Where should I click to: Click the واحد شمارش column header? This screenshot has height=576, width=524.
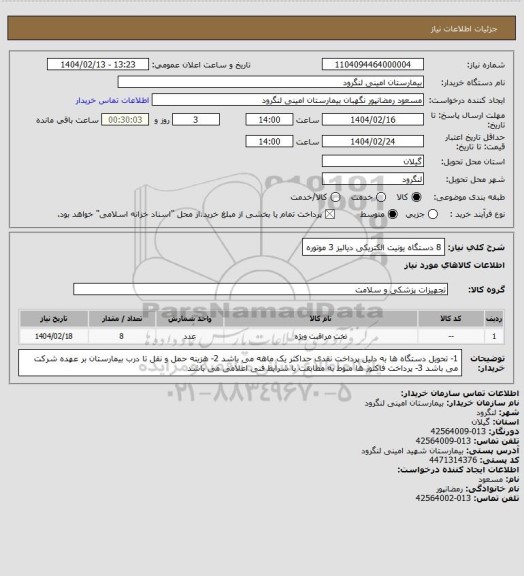point(190,318)
